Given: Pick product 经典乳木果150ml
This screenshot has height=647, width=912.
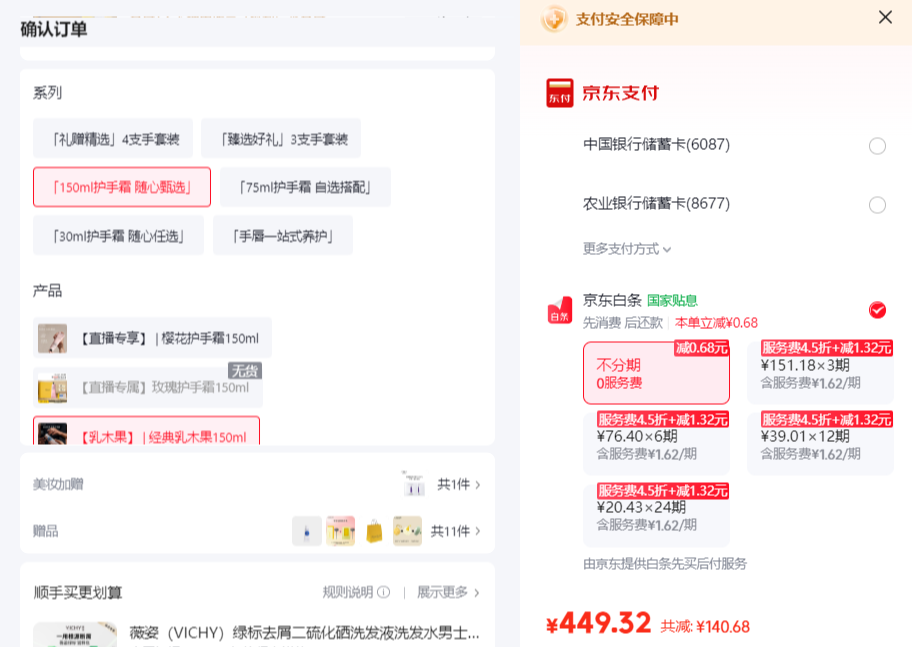Looking at the screenshot, I should point(147,431).
